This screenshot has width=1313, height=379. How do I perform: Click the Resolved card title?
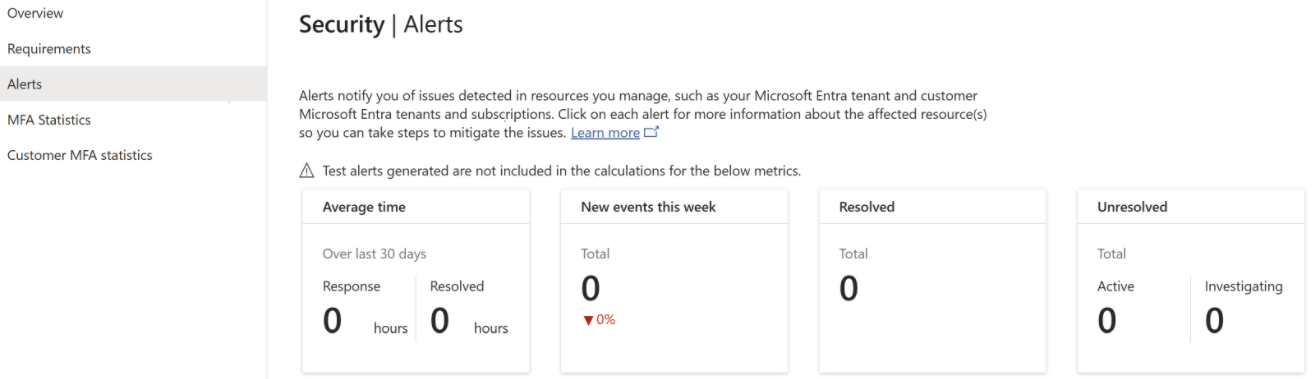click(866, 207)
